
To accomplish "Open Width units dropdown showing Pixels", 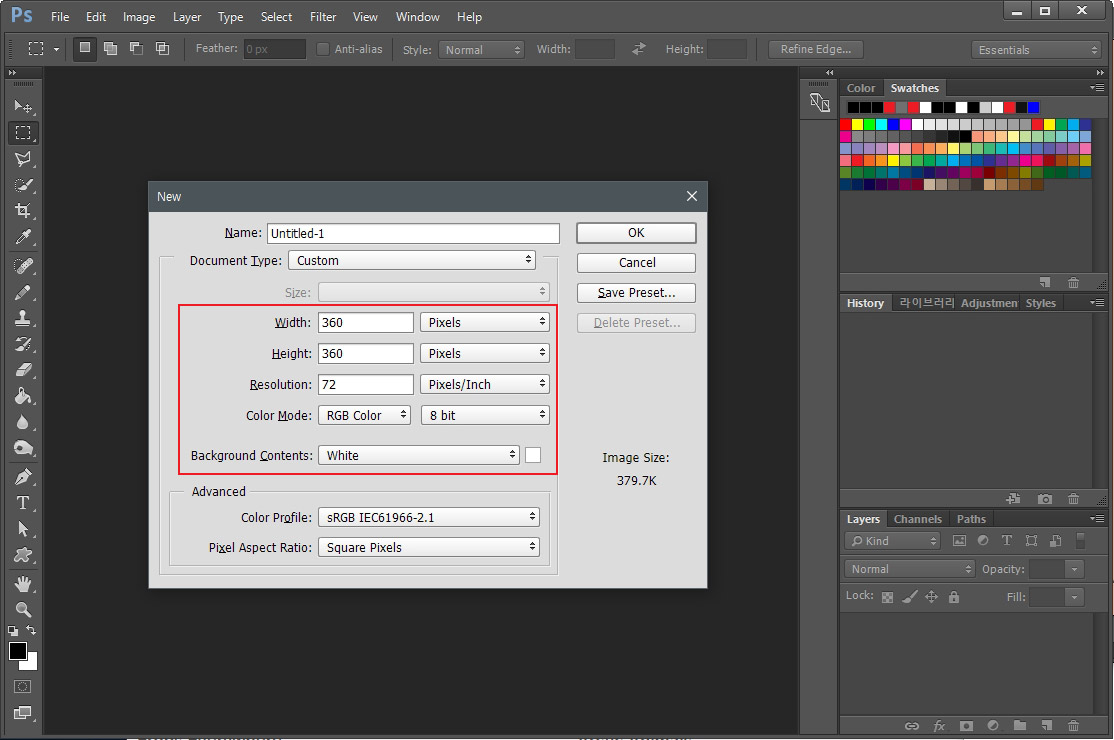I will tap(485, 322).
